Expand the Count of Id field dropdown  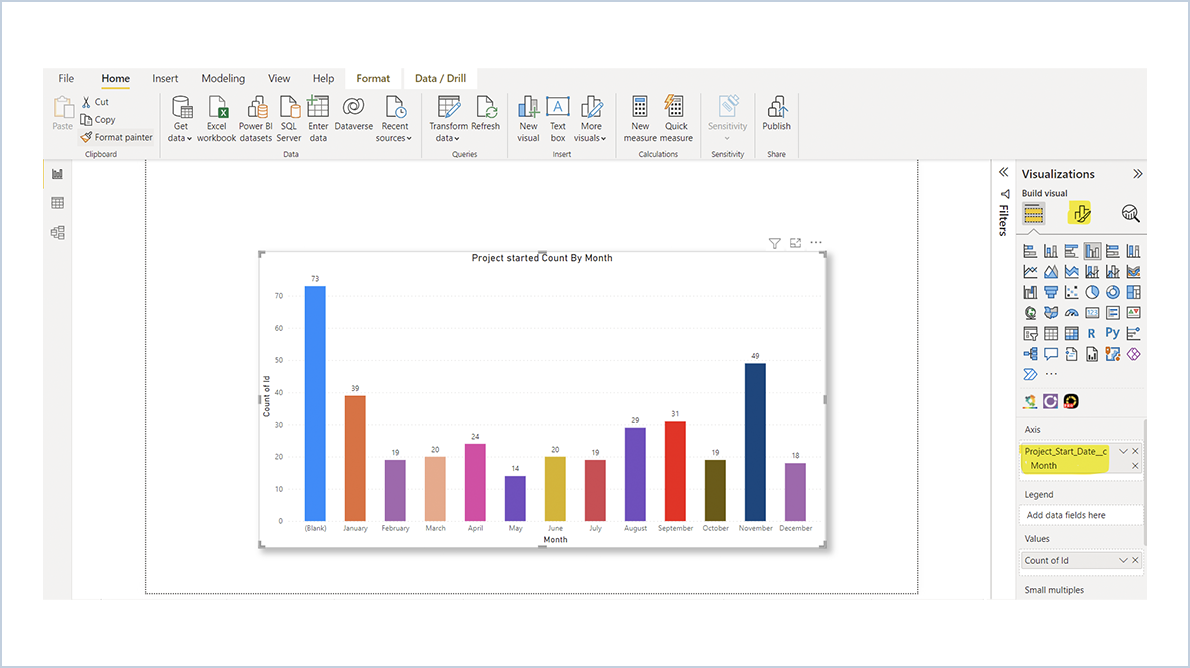[x=1124, y=561]
